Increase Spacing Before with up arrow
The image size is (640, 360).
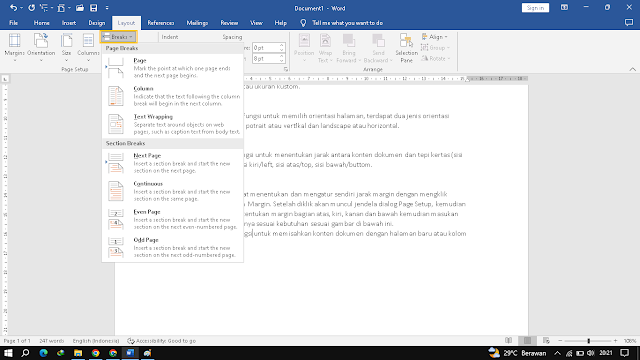coord(282,45)
